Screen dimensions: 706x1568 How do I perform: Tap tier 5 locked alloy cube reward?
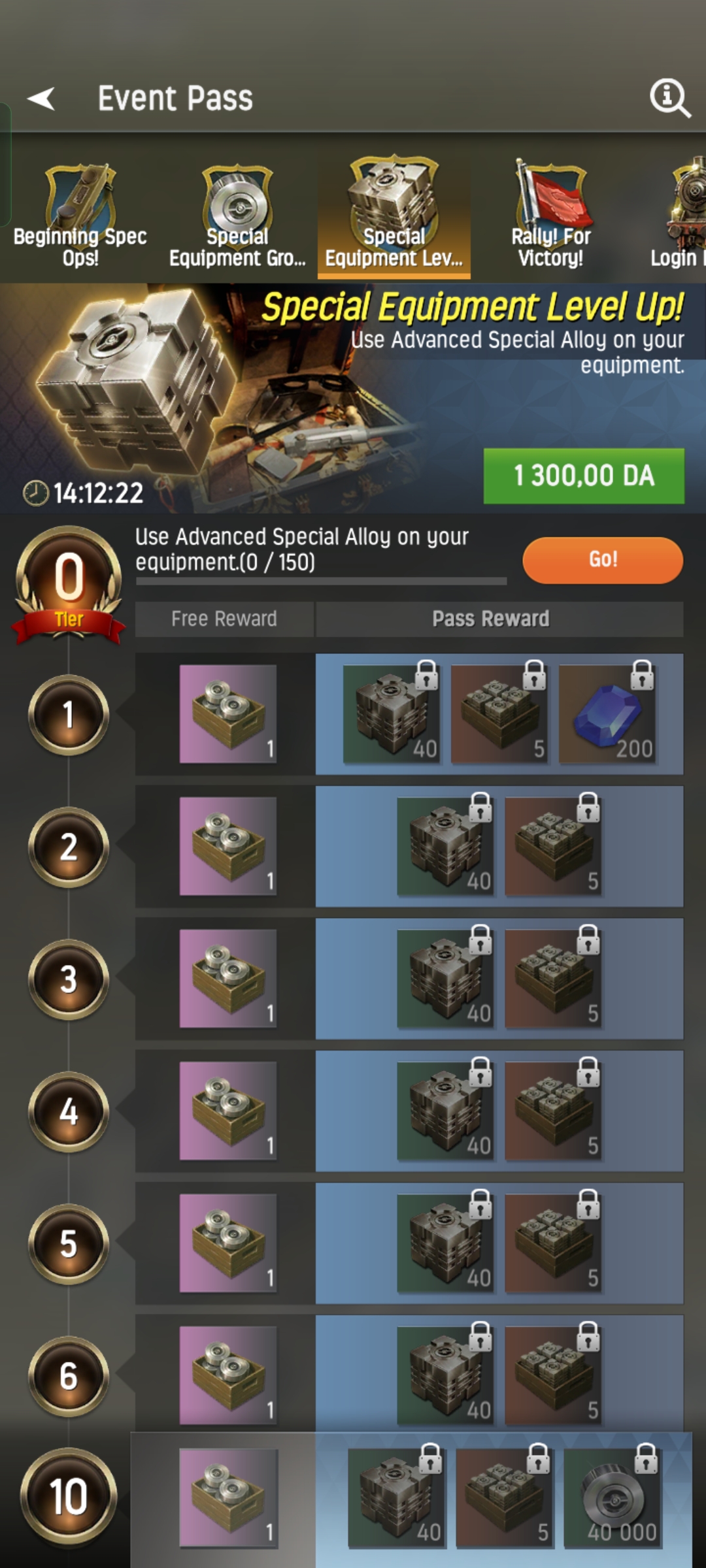pyautogui.click(x=446, y=1243)
